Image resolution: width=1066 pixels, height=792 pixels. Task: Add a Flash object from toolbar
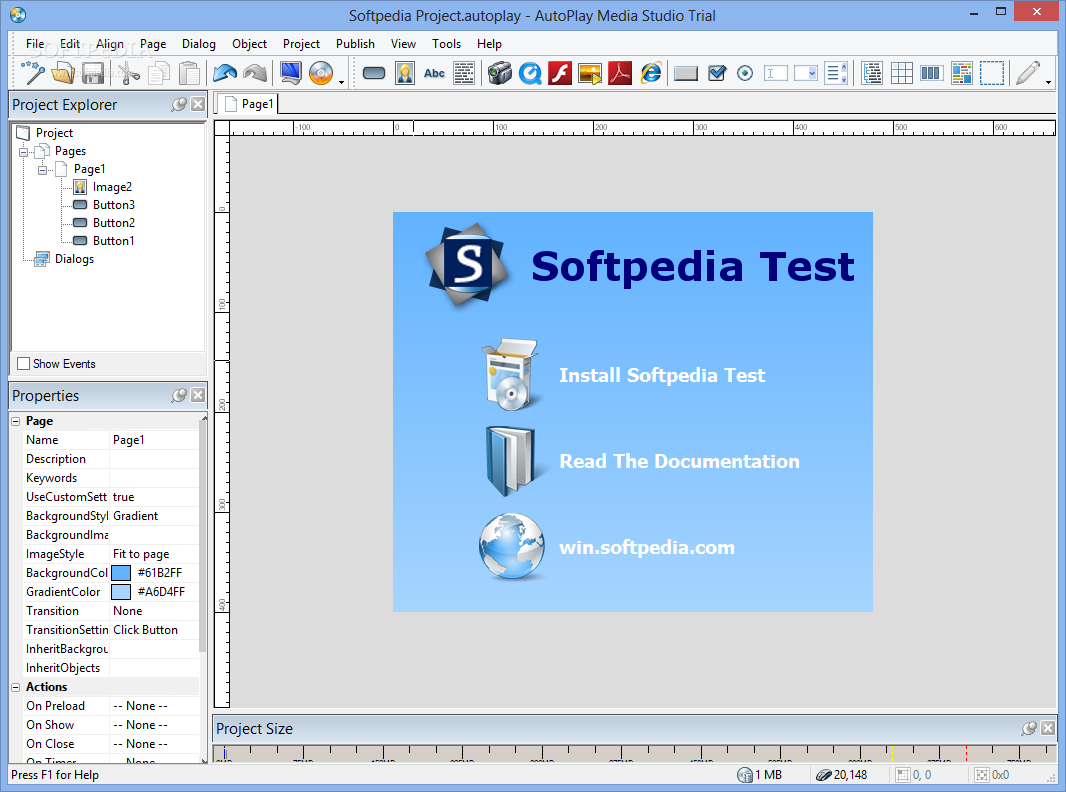(x=560, y=73)
